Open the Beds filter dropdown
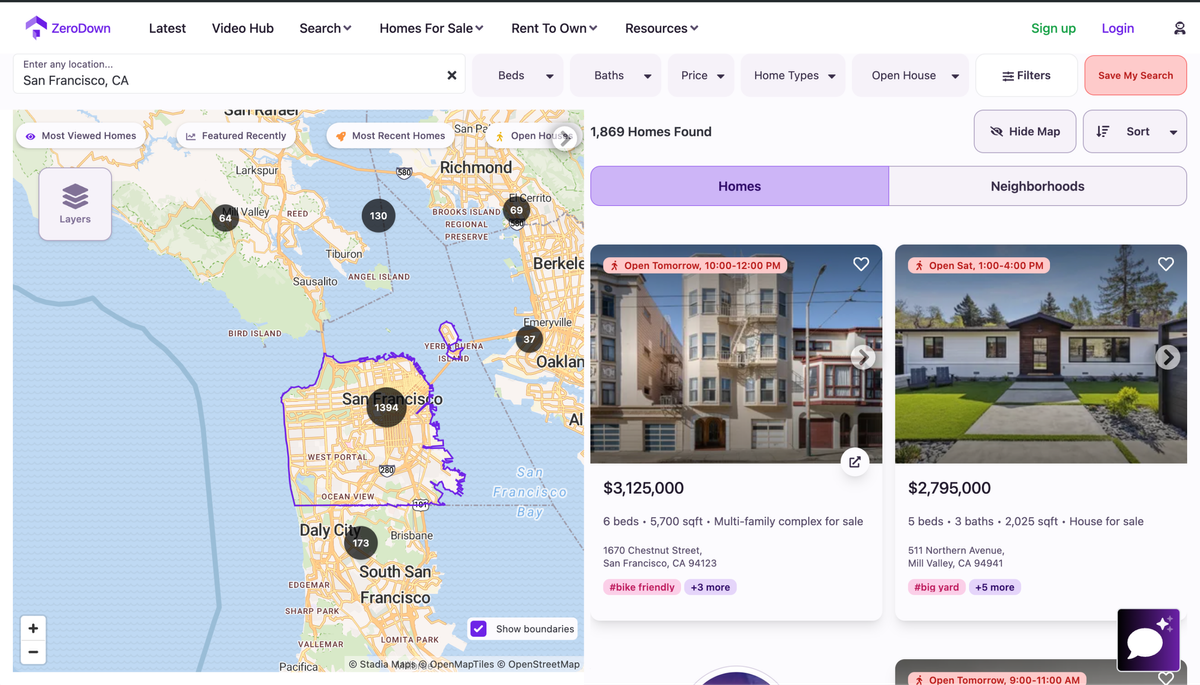Image resolution: width=1200 pixels, height=685 pixels. coord(517,75)
